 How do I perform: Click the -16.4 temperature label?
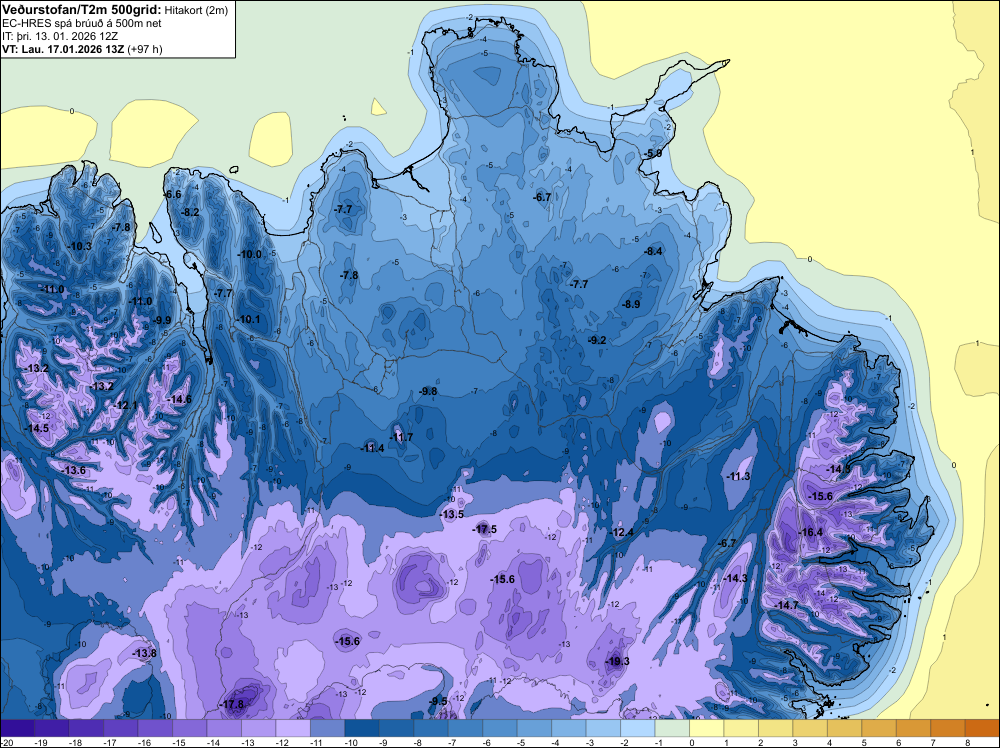[x=811, y=532]
